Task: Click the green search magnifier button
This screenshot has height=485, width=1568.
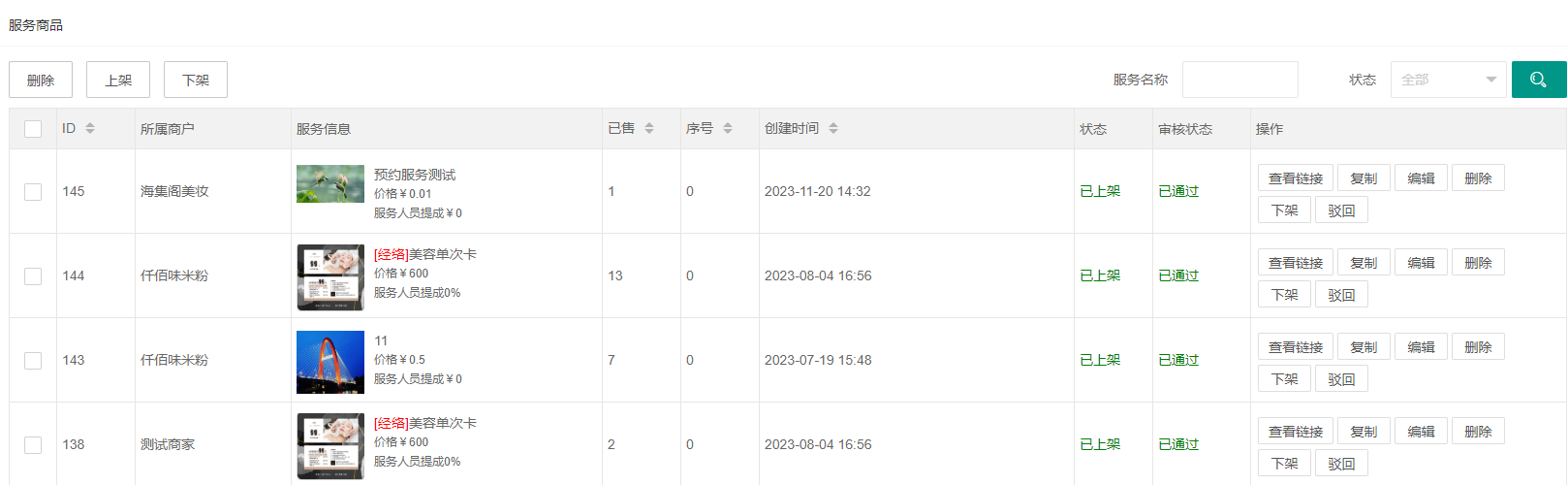Action: pyautogui.click(x=1538, y=80)
